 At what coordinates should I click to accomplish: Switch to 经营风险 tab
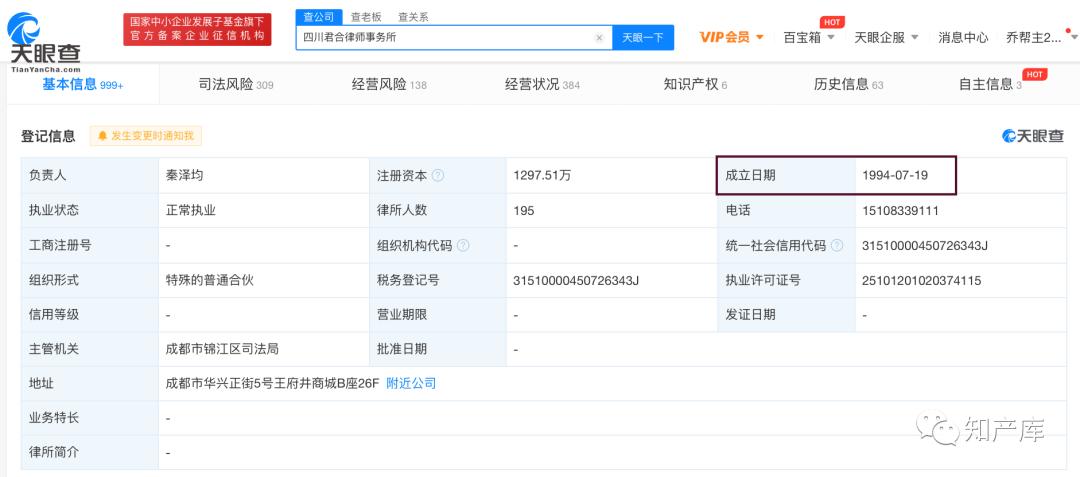coord(389,85)
